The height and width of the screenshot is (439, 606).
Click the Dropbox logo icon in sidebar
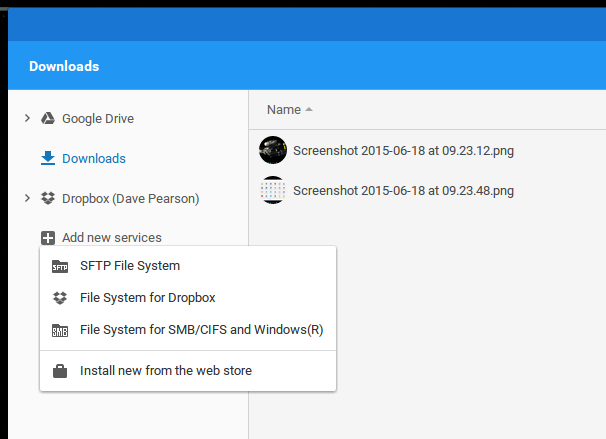(x=48, y=198)
